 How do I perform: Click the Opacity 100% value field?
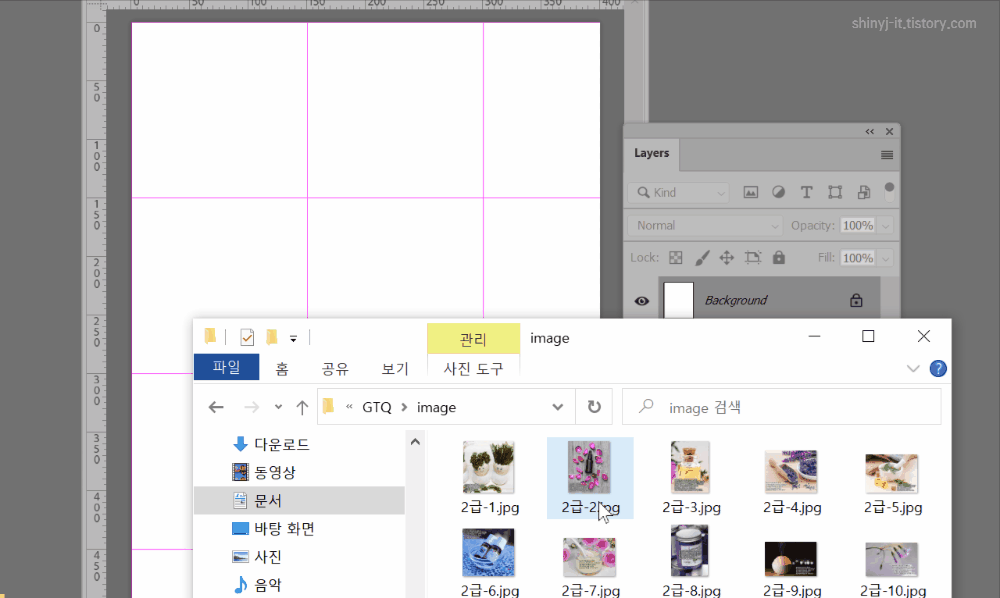pyautogui.click(x=857, y=226)
